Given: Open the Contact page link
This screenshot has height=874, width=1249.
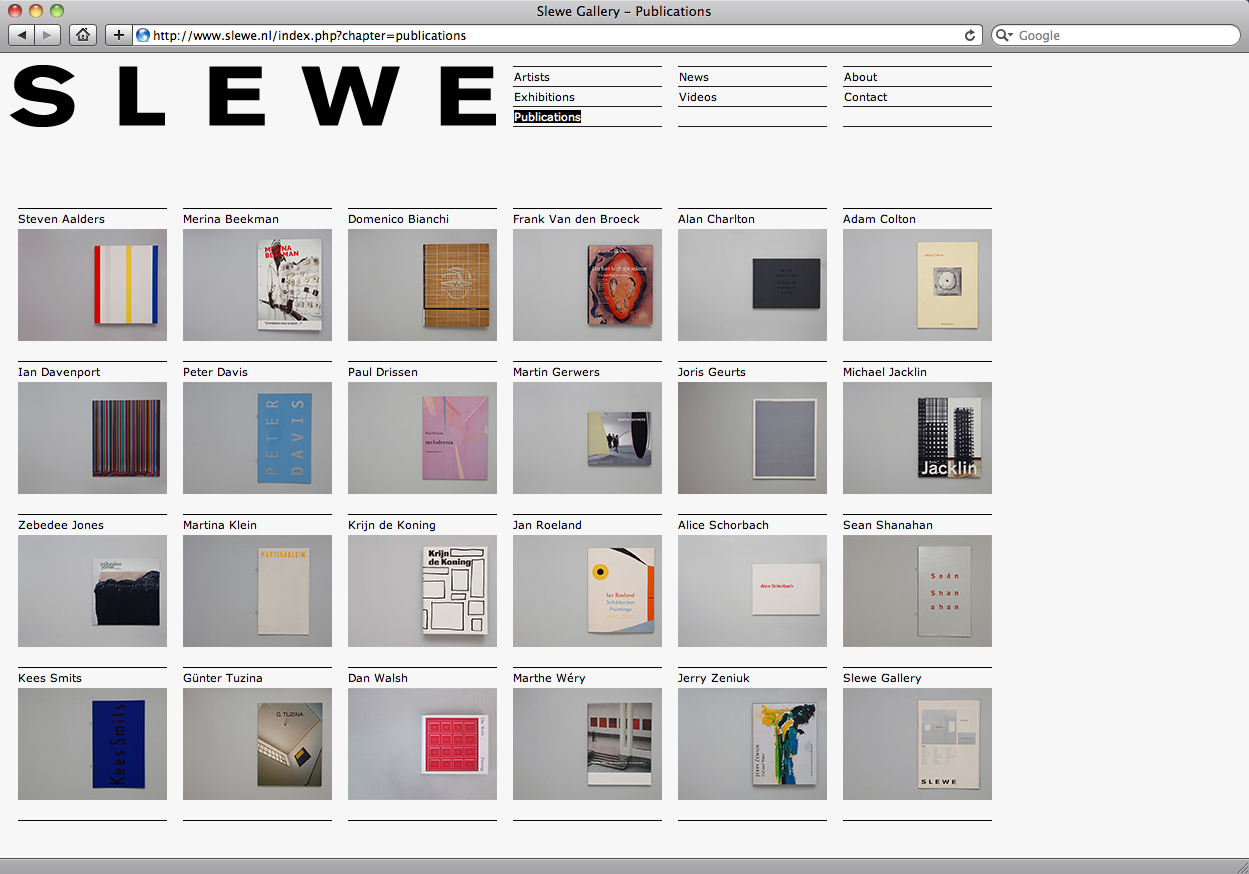Looking at the screenshot, I should [865, 97].
